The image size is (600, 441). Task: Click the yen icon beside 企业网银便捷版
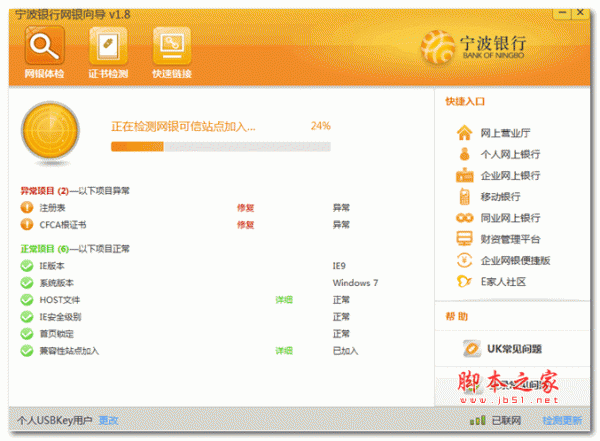(465, 260)
